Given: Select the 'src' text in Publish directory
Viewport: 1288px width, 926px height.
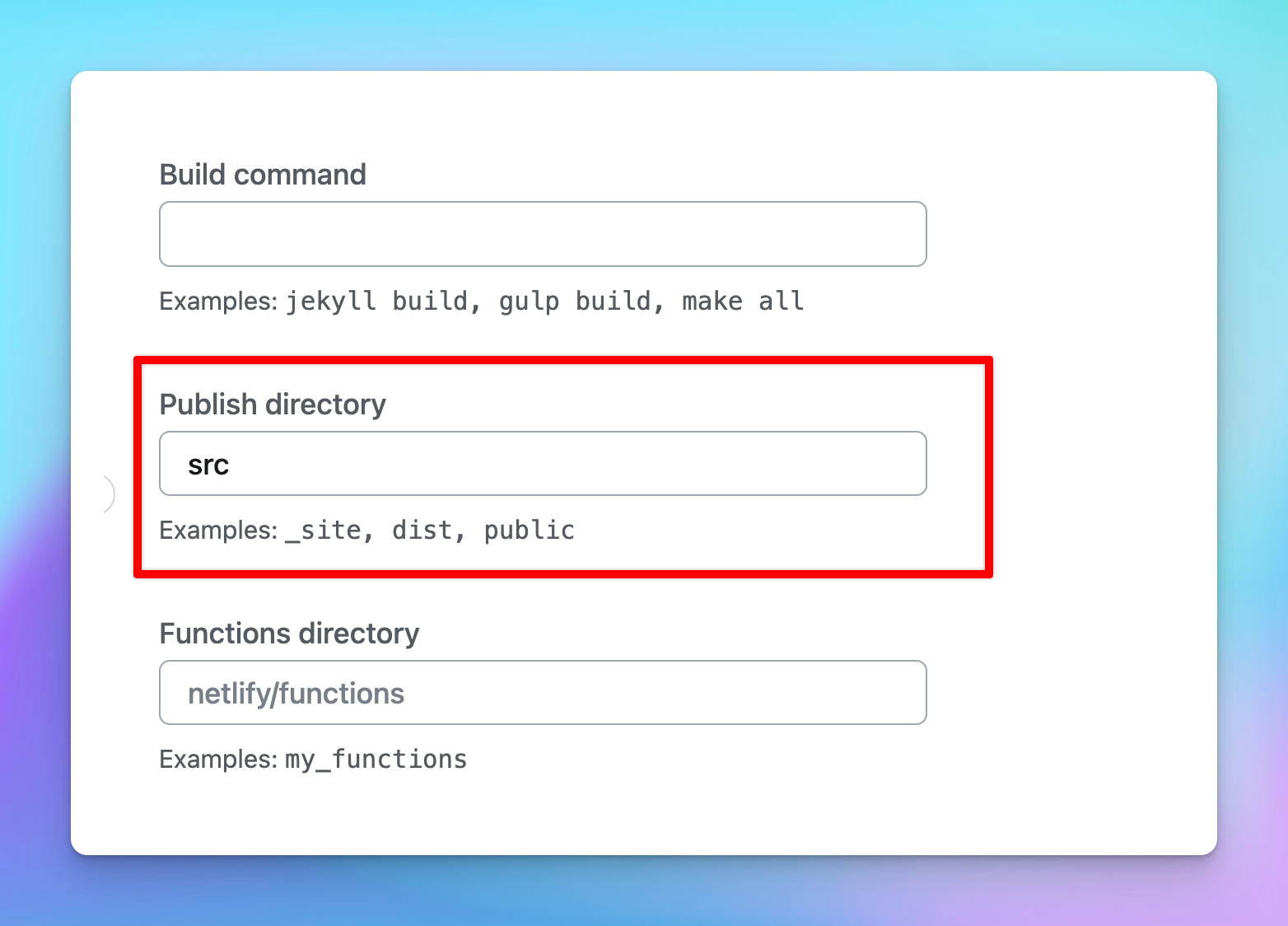Looking at the screenshot, I should [x=208, y=463].
